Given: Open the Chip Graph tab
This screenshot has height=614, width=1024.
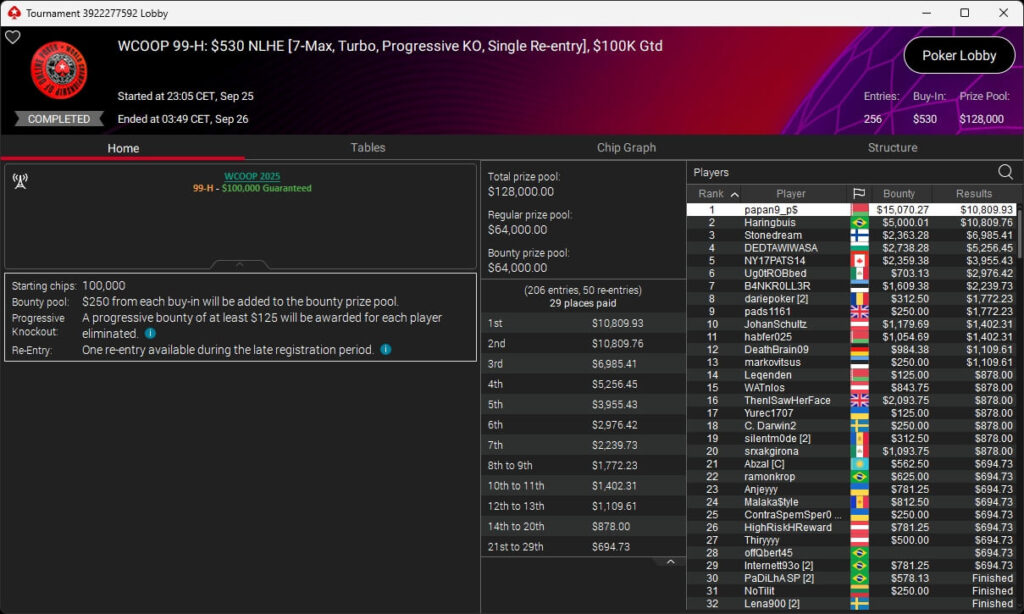Looking at the screenshot, I should (626, 148).
